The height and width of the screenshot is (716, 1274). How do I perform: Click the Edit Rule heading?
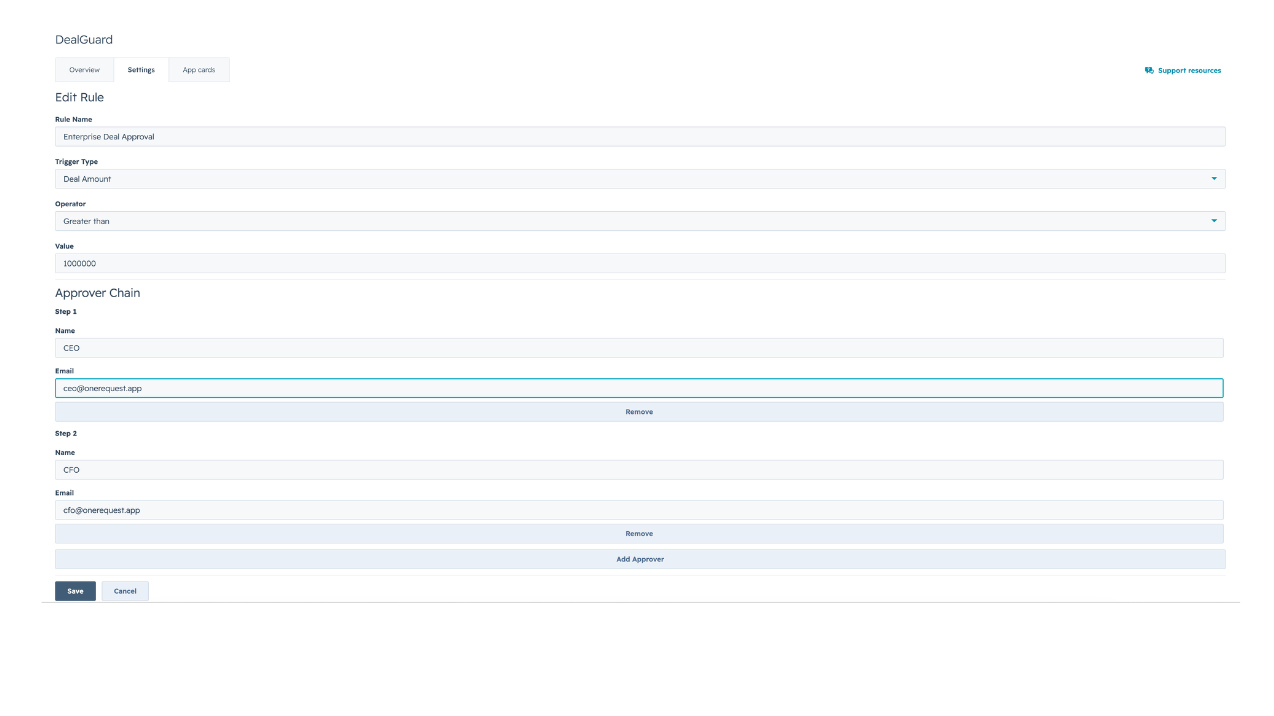coord(79,98)
